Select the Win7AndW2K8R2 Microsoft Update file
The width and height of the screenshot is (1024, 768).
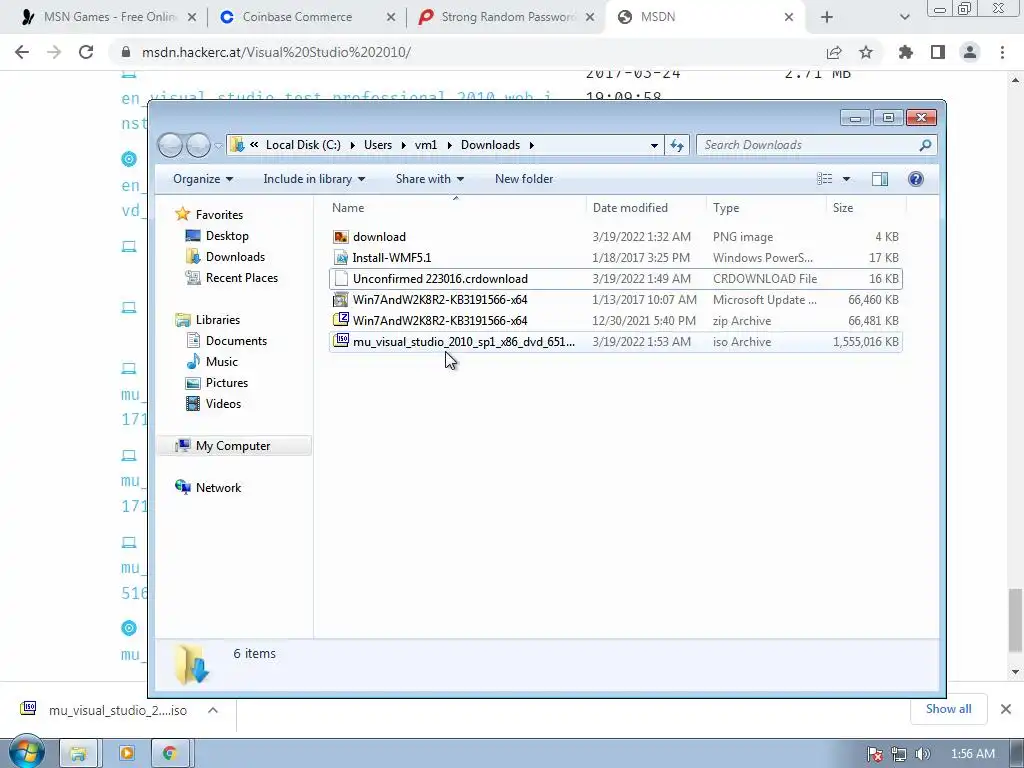615,300
